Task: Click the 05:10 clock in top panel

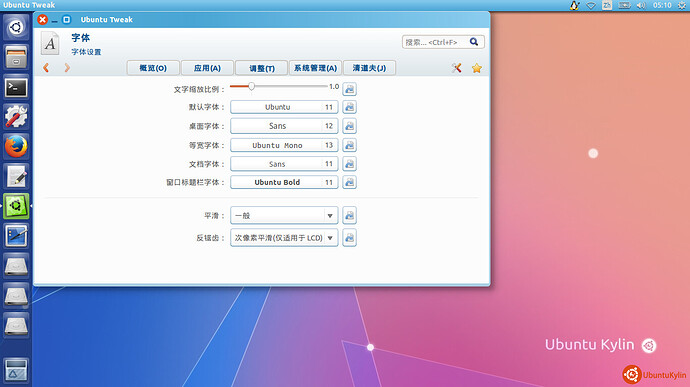Action: 662,5
